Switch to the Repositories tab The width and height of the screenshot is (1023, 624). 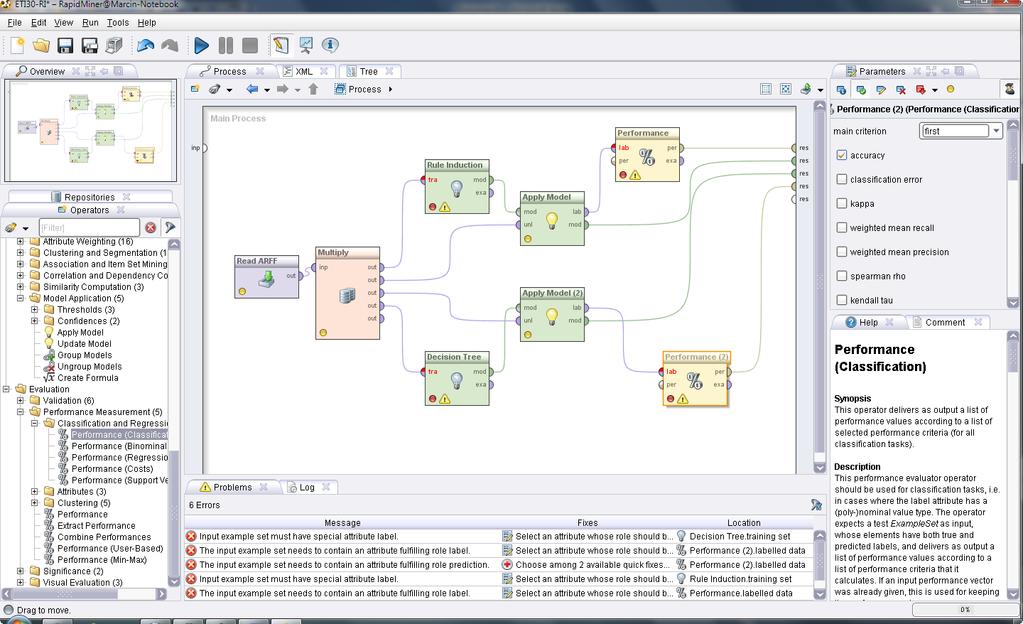coord(89,197)
